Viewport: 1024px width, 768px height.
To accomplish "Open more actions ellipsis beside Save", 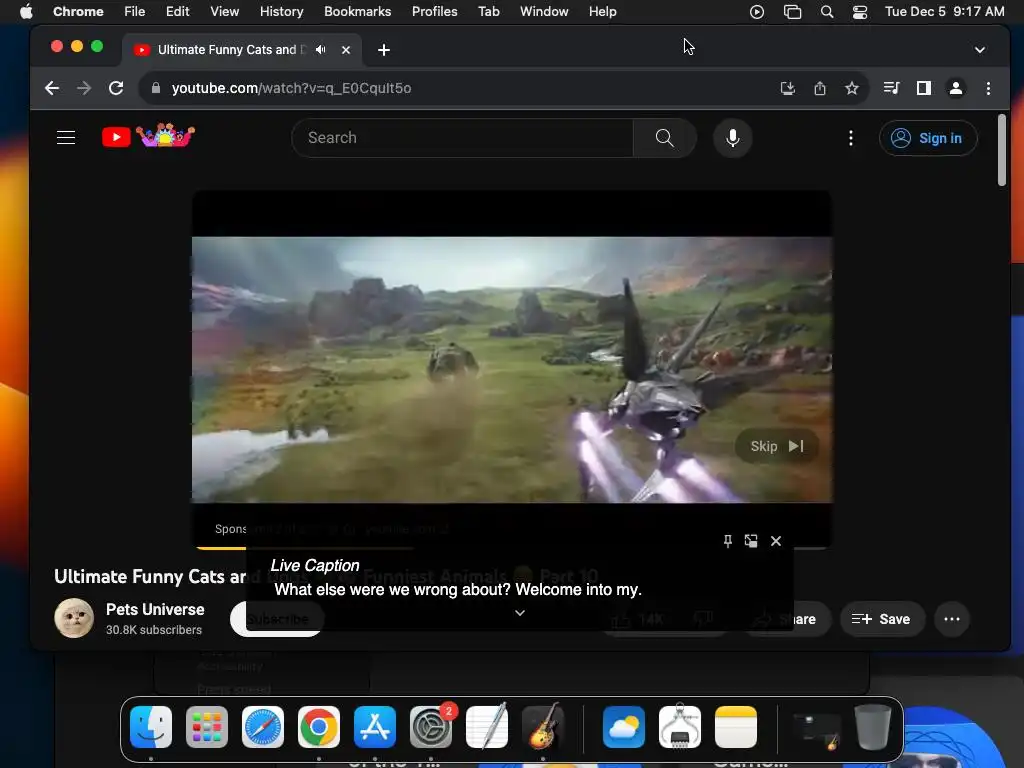I will click(x=952, y=619).
